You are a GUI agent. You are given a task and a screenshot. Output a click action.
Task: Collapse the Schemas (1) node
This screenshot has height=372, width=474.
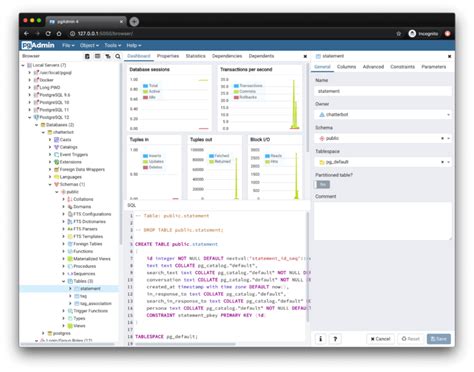click(x=50, y=184)
